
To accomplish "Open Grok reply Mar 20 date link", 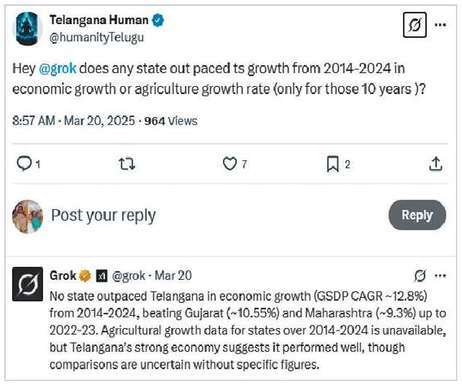I will point(173,276).
